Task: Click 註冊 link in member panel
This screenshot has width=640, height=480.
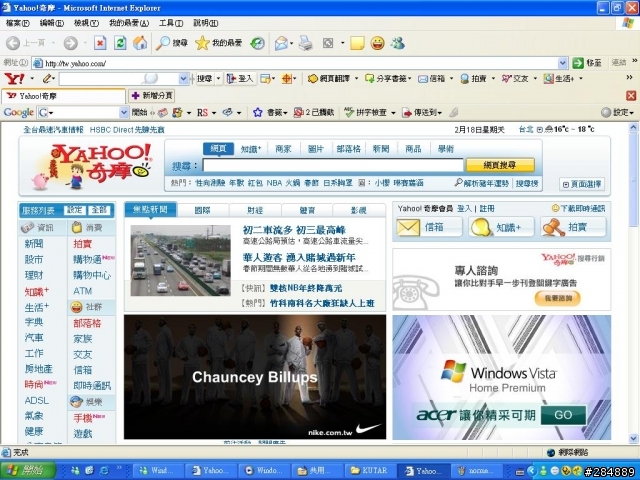Action: (487, 209)
